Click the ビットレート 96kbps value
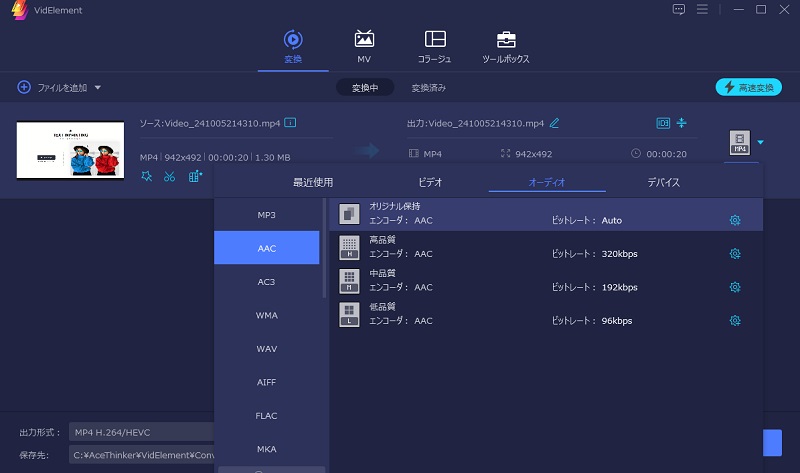This screenshot has width=800, height=473. tap(616, 320)
